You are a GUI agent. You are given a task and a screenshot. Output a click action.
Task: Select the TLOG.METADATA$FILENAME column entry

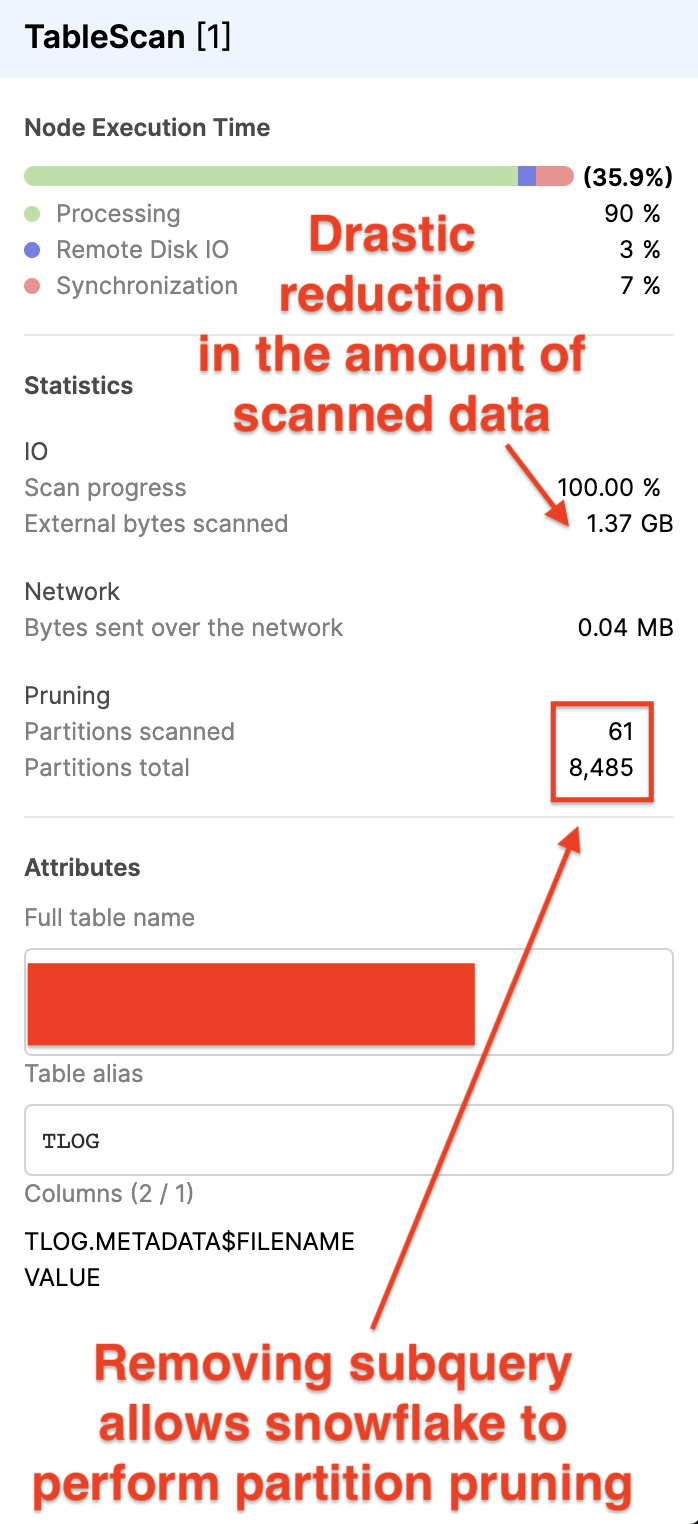tap(189, 1242)
